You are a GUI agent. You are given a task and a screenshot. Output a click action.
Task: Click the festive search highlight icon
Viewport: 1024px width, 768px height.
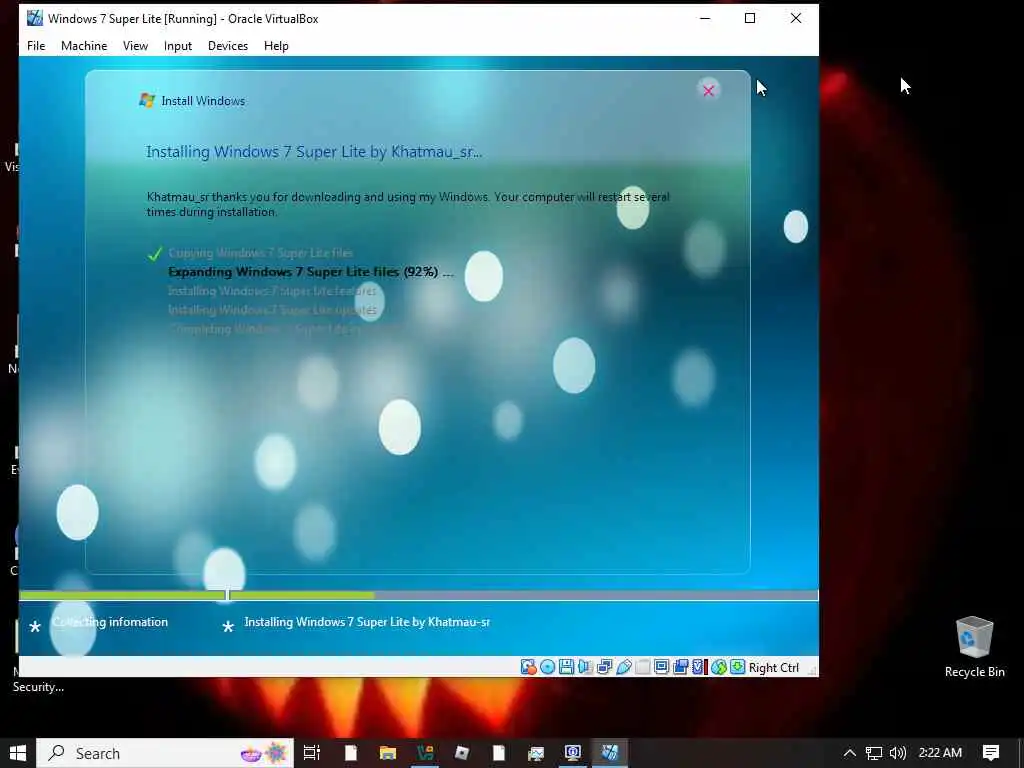pyautogui.click(x=264, y=753)
